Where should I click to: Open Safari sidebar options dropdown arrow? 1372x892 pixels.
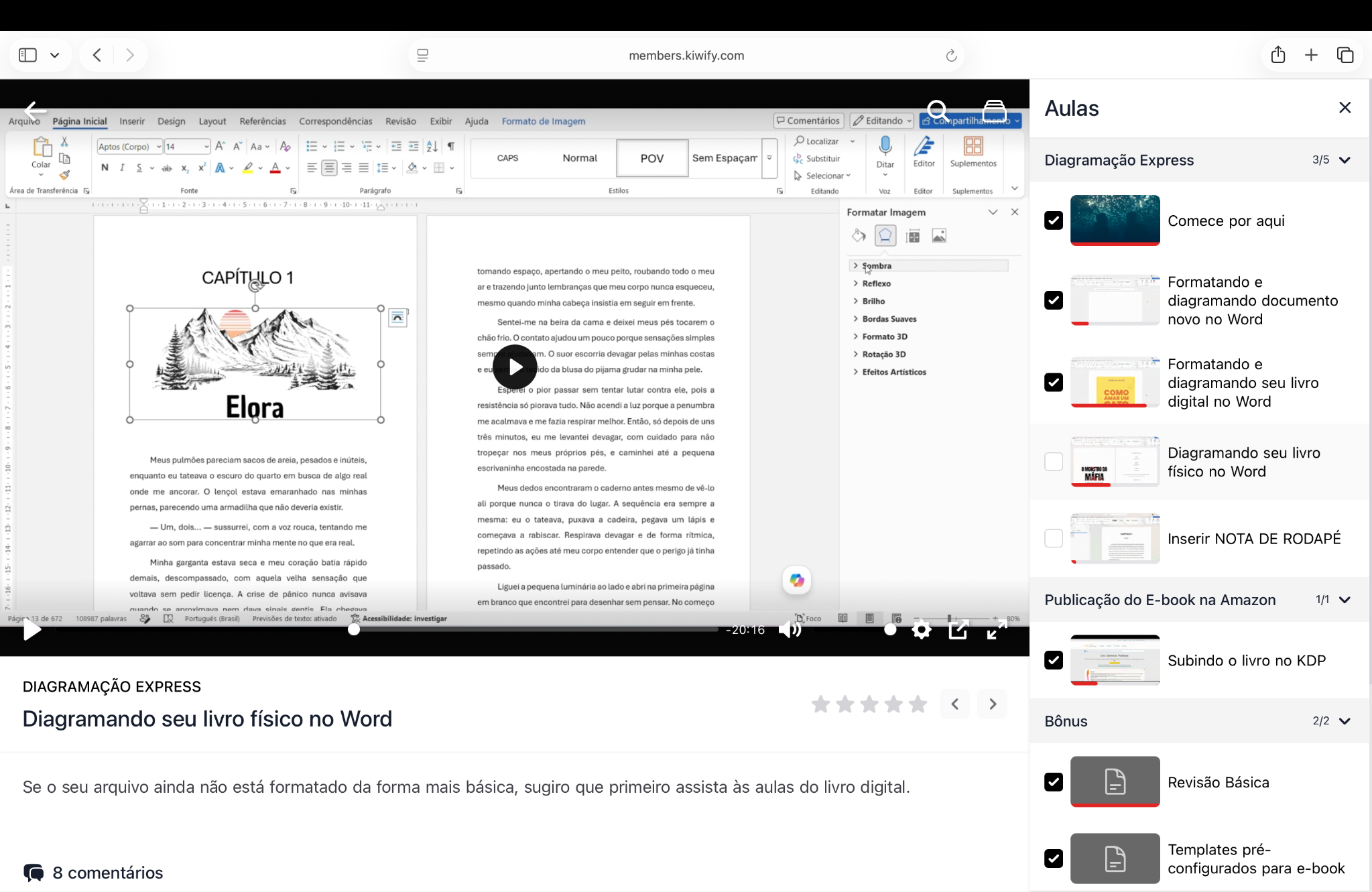[55, 55]
